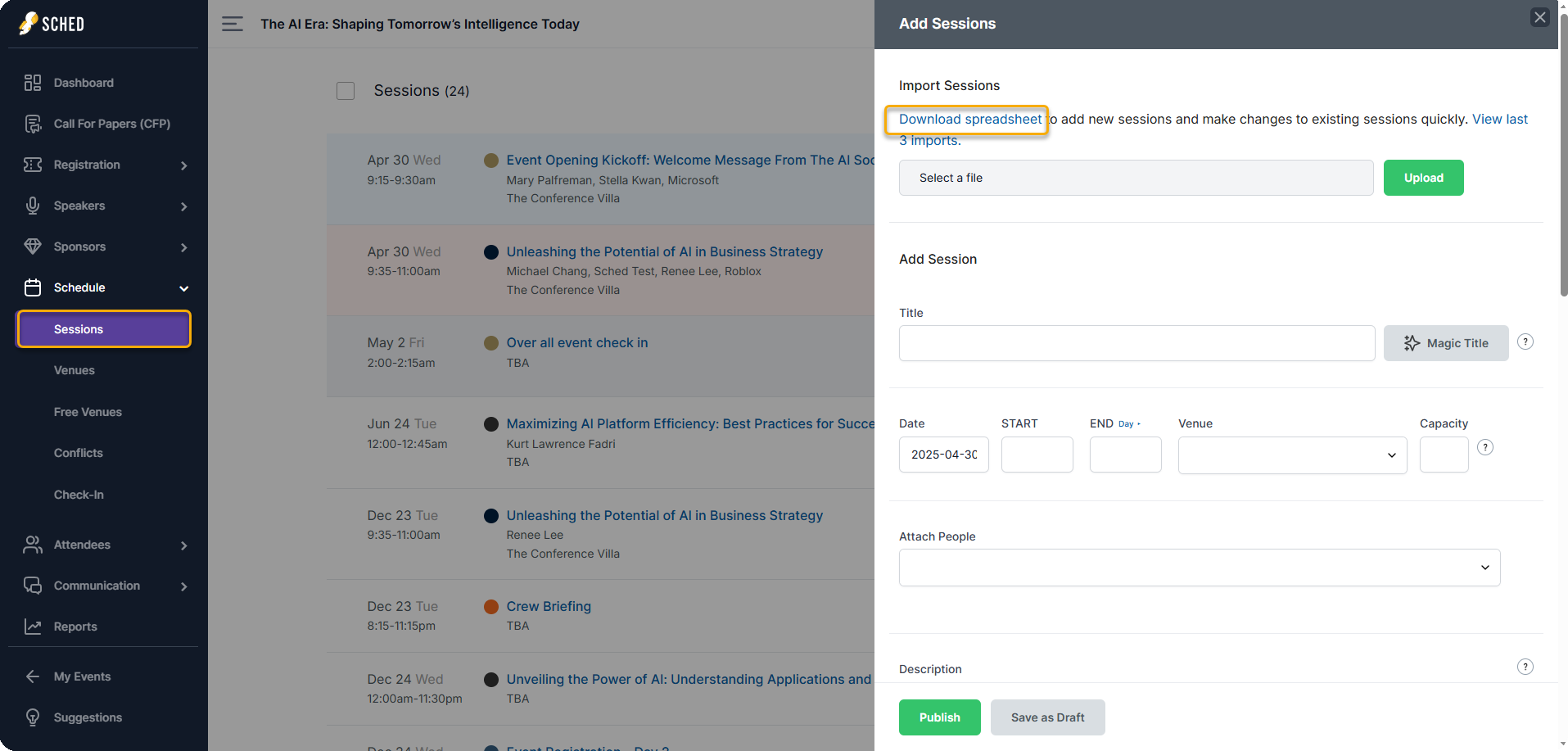Click the green Upload button
This screenshot has height=751, width=1568.
[1424, 178]
